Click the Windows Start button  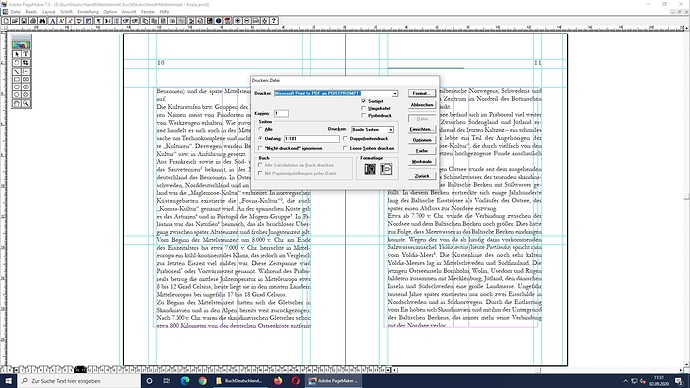[x=9, y=381]
